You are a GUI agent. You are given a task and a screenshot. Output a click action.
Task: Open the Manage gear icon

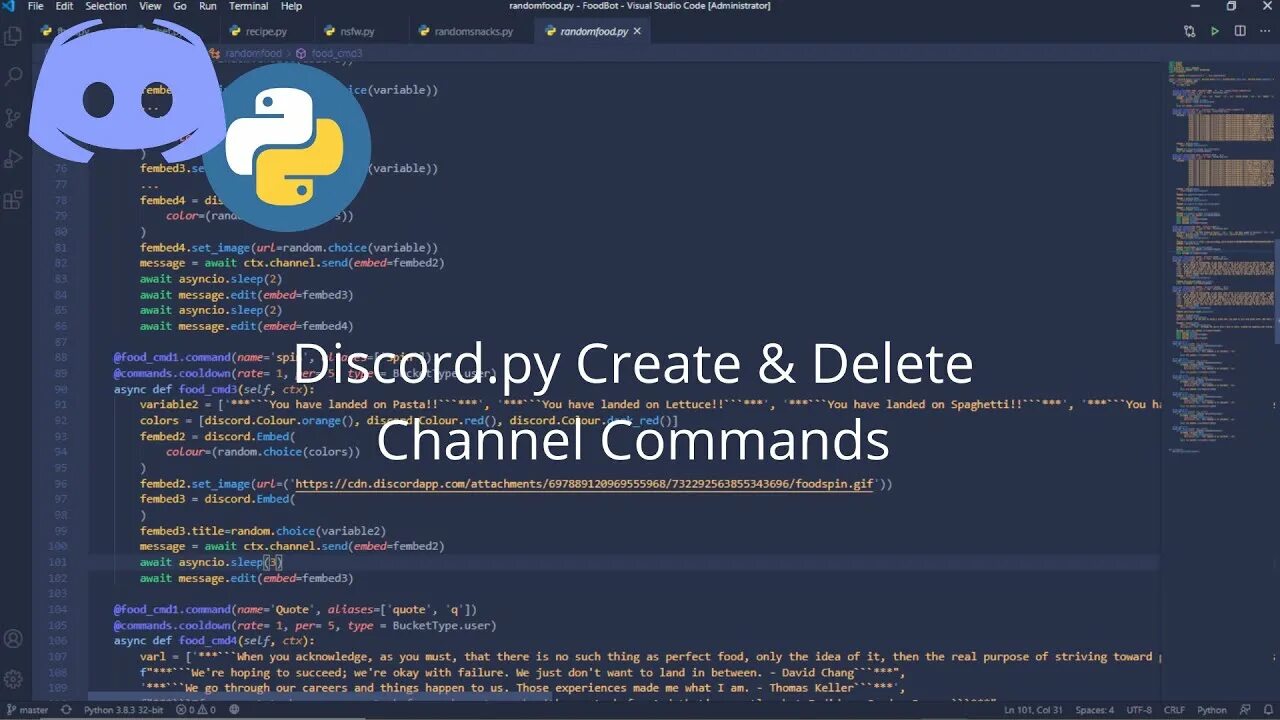point(13,679)
